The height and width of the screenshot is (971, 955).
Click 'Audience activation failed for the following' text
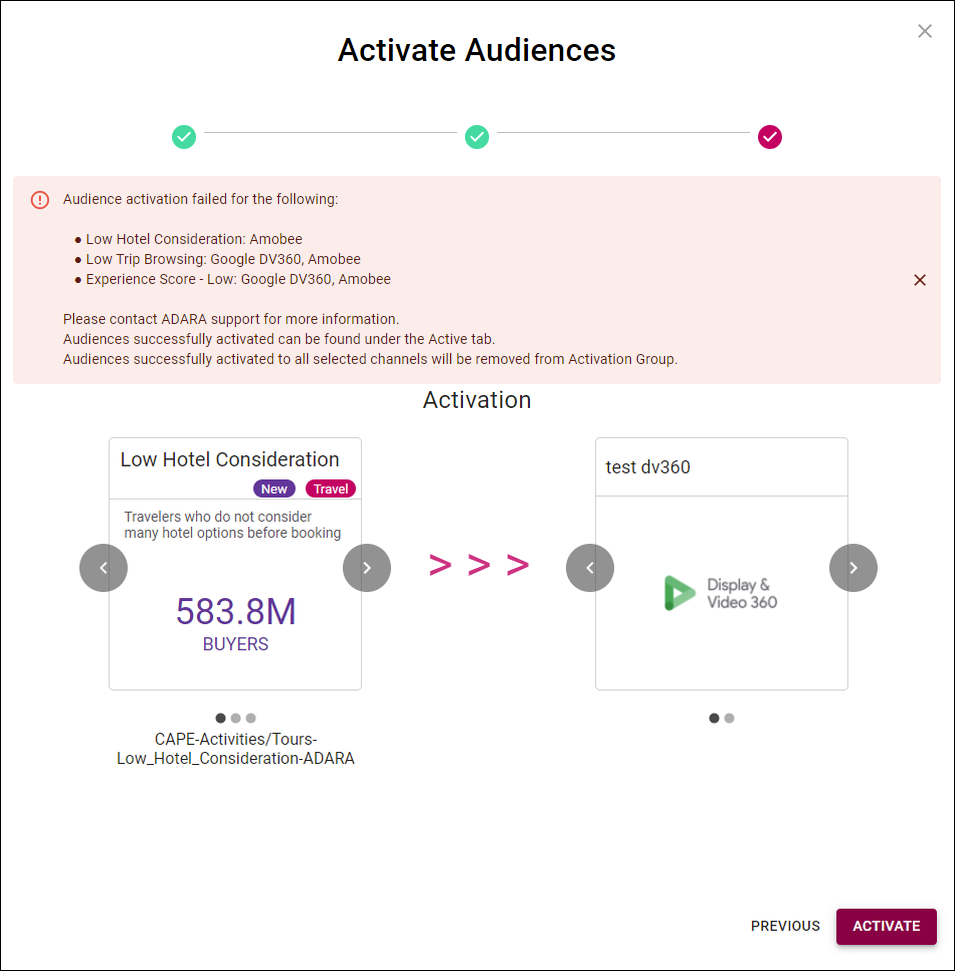201,199
